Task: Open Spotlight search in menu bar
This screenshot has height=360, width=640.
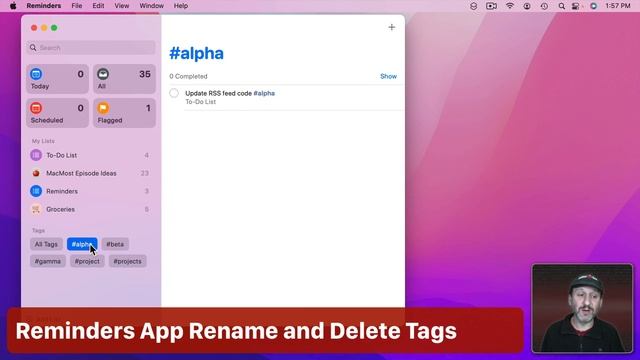Action: pos(562,6)
